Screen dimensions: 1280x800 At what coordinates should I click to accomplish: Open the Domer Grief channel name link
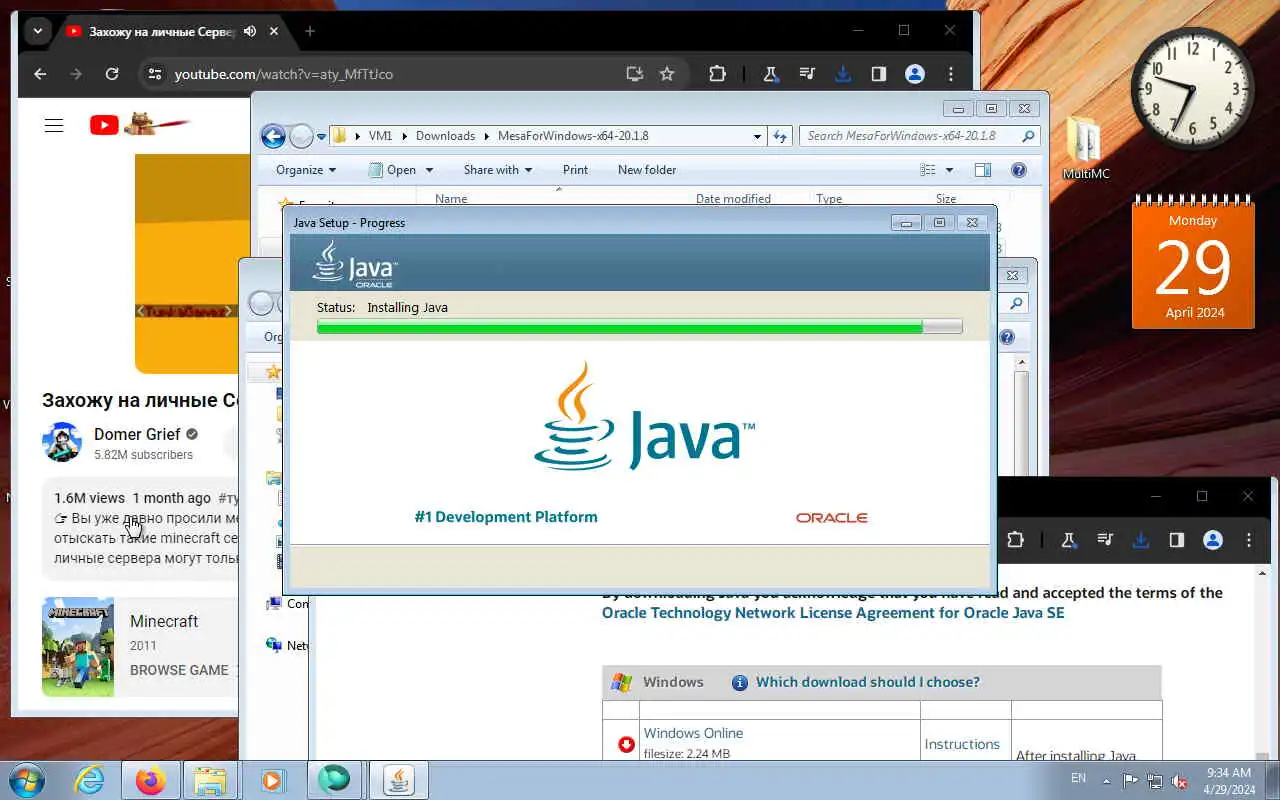(137, 434)
